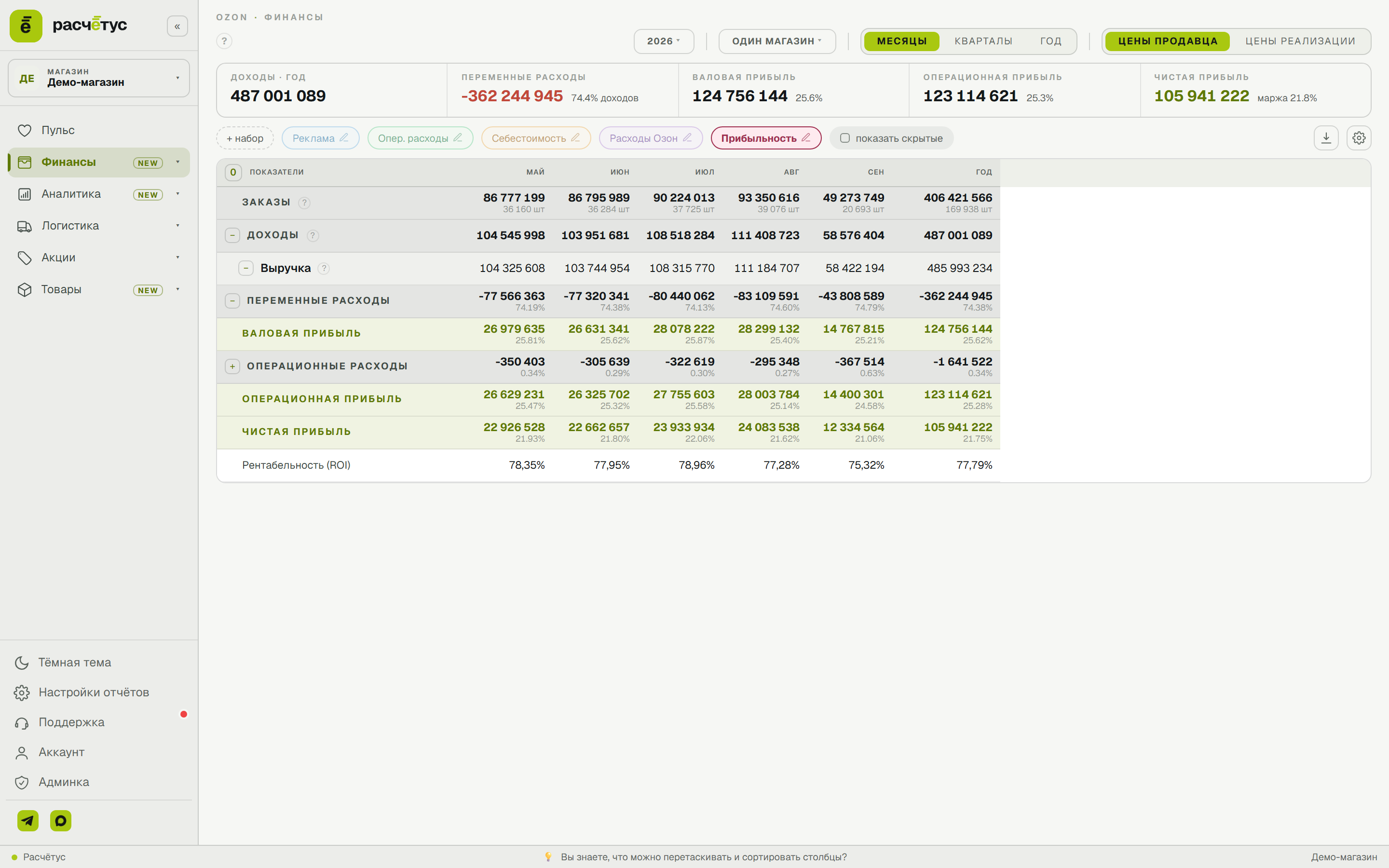
Task: Click the Аккаунт person icon
Action: (x=22, y=752)
